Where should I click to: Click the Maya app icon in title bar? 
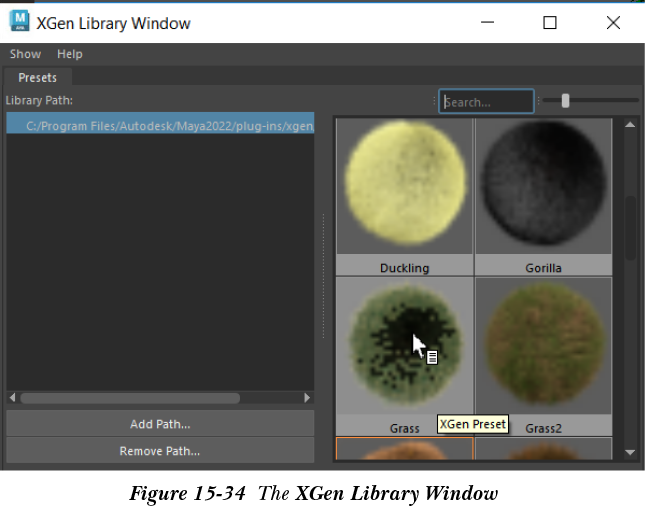click(x=19, y=22)
